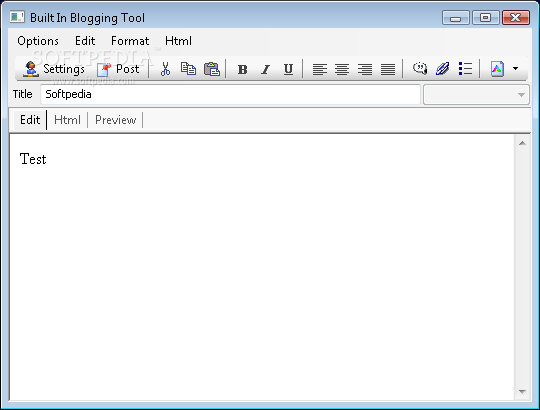The image size is (540, 410).
Task: Center align the text
Action: click(342, 69)
